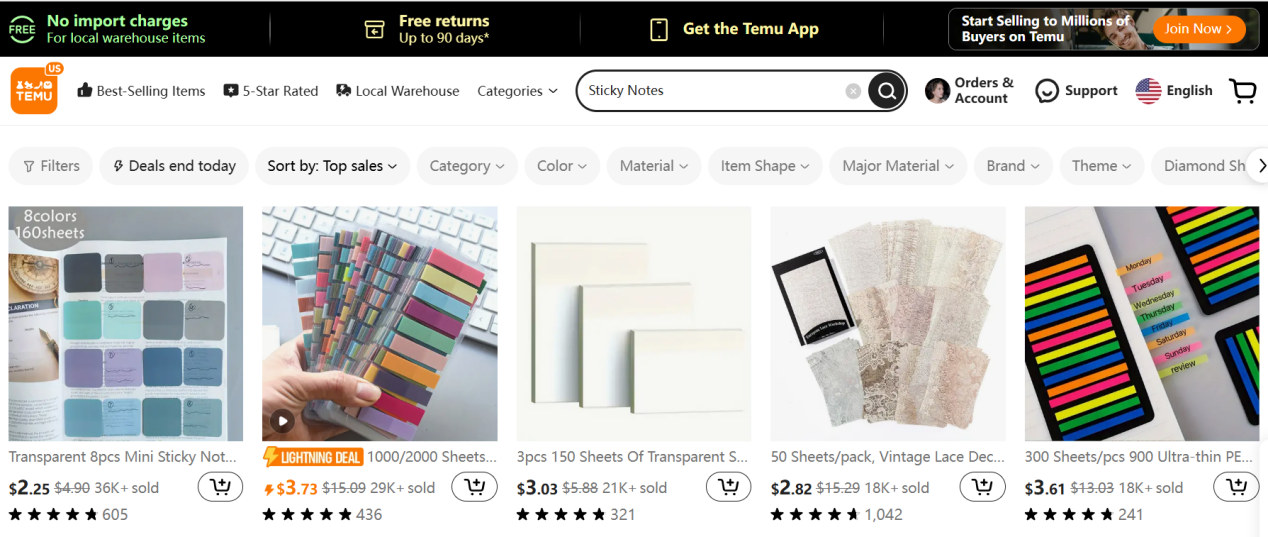Toggle the Deals end today filter
Screen dimensions: 1268x537
click(x=174, y=166)
